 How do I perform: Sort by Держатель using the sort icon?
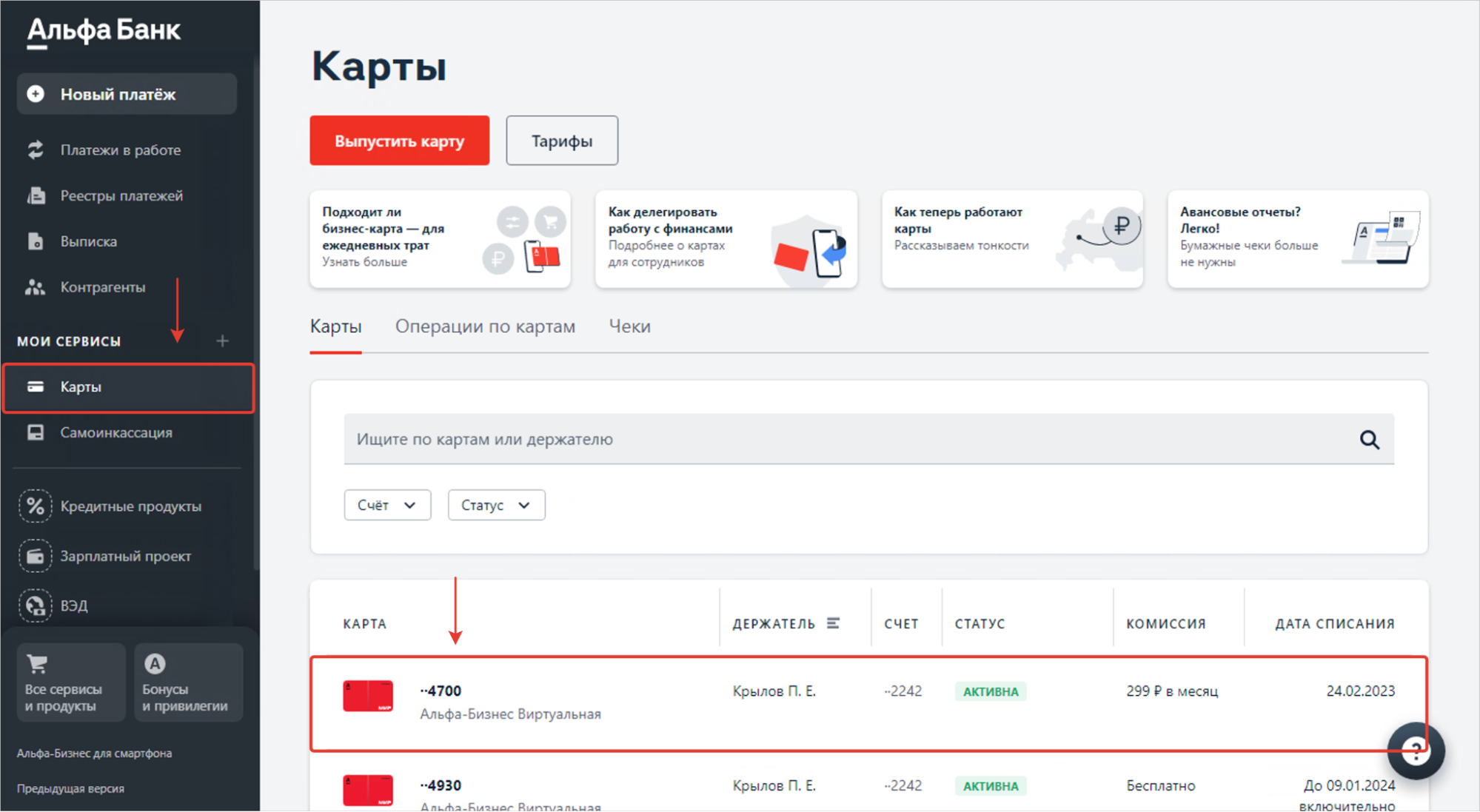[833, 623]
